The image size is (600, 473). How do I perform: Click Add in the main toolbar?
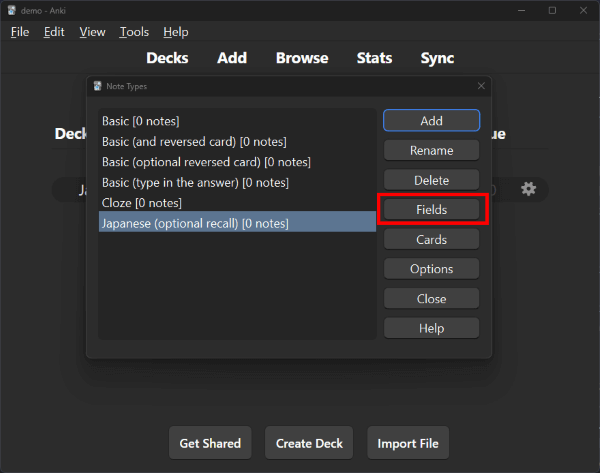pyautogui.click(x=232, y=58)
